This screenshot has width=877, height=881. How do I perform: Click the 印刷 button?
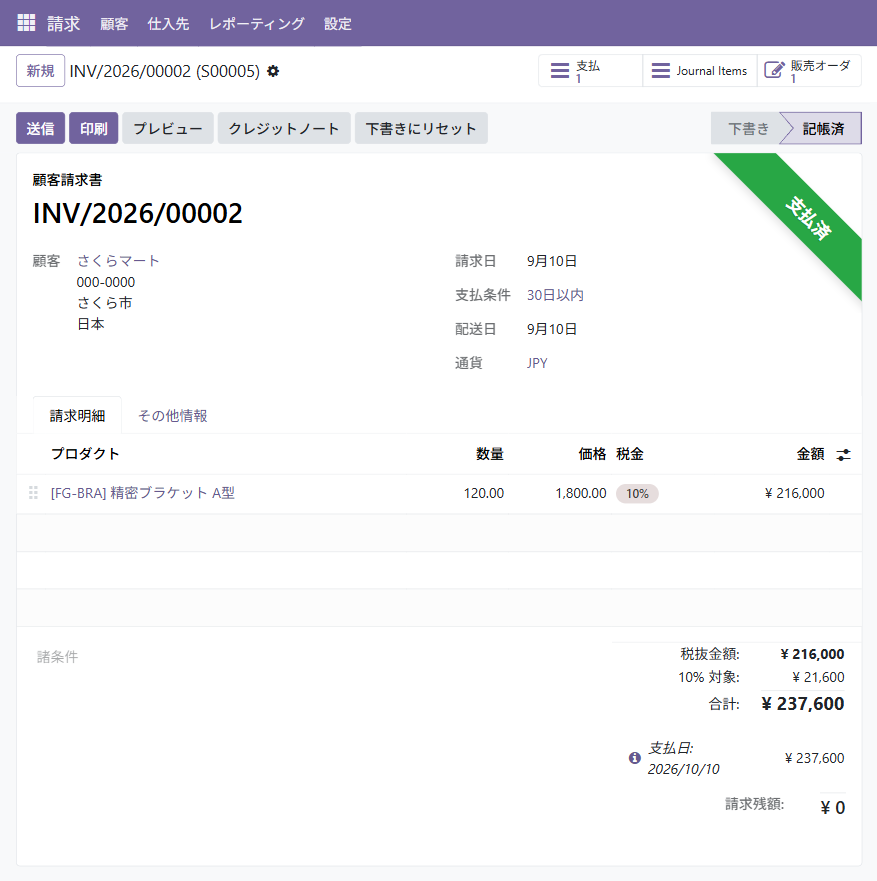(93, 128)
